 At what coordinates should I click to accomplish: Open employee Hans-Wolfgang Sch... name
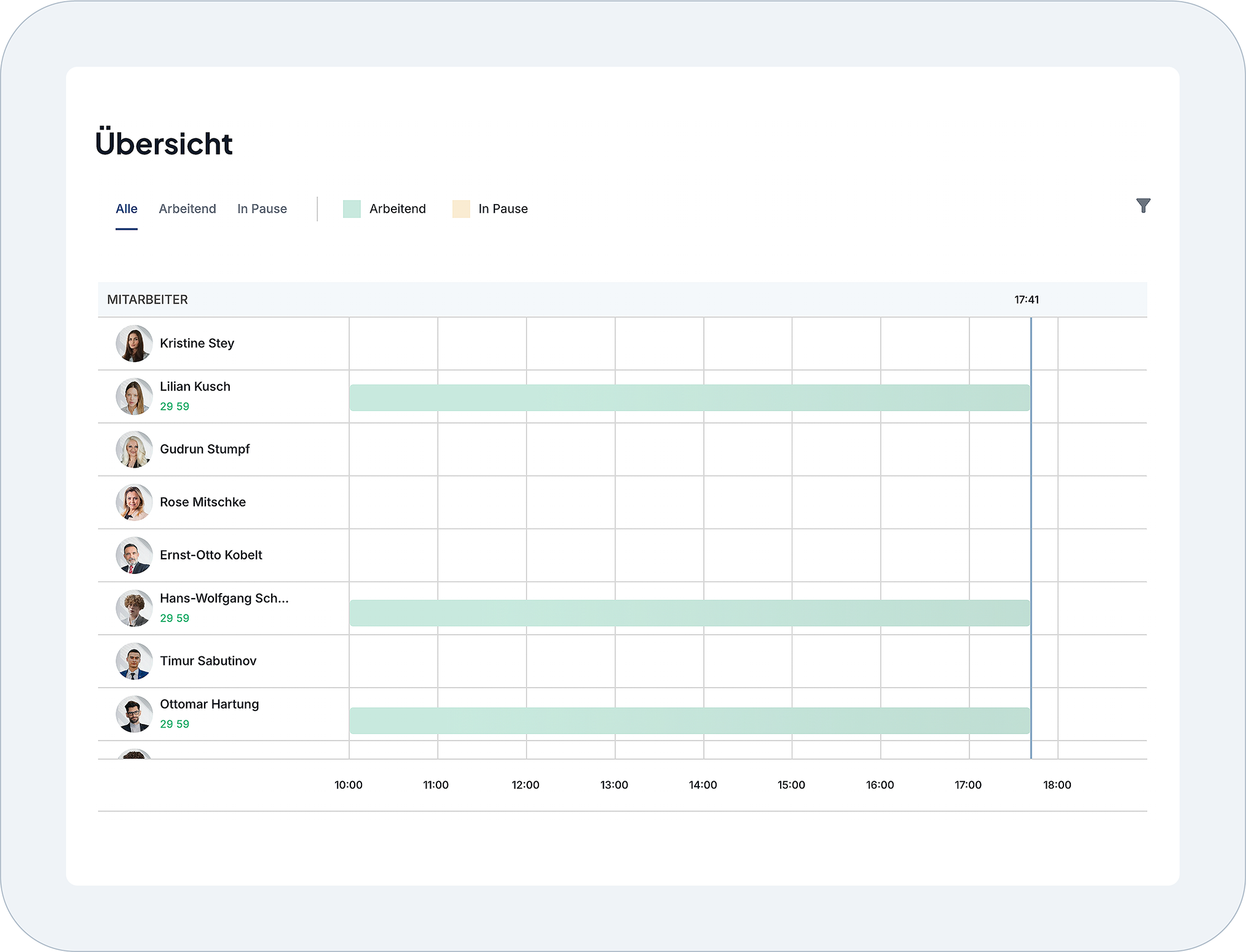point(224,599)
